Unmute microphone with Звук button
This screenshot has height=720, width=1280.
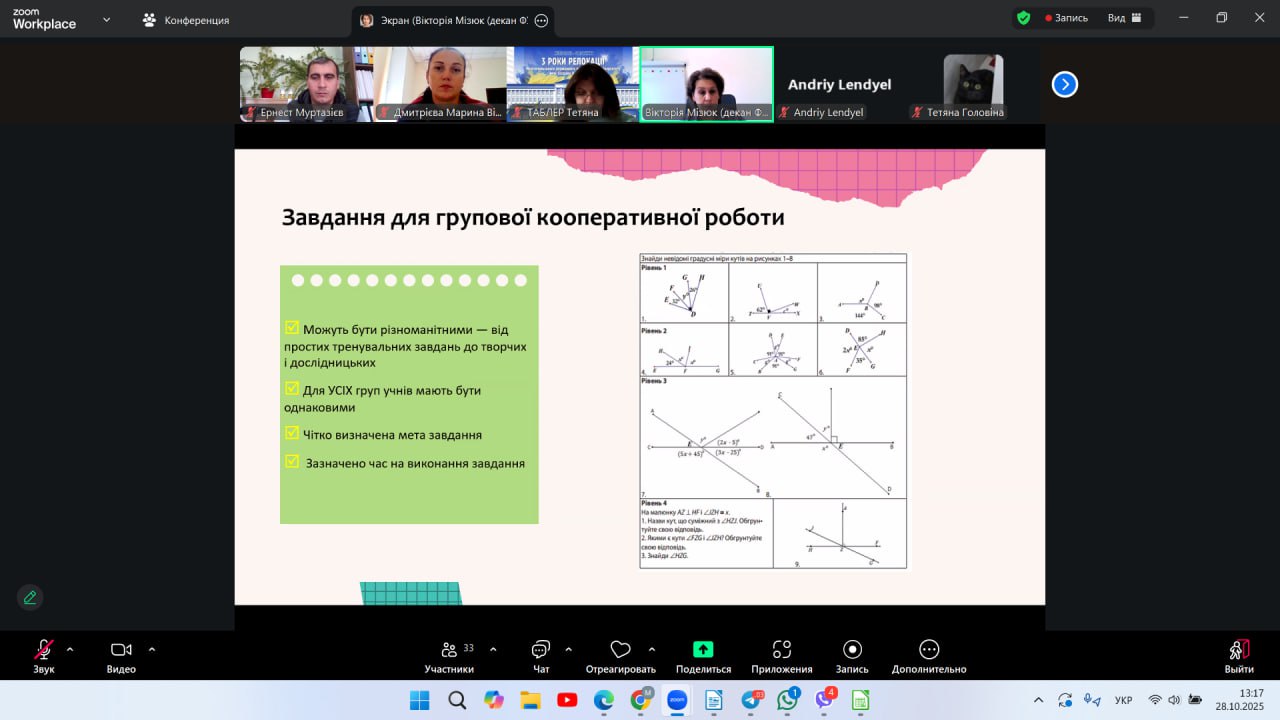[44, 650]
